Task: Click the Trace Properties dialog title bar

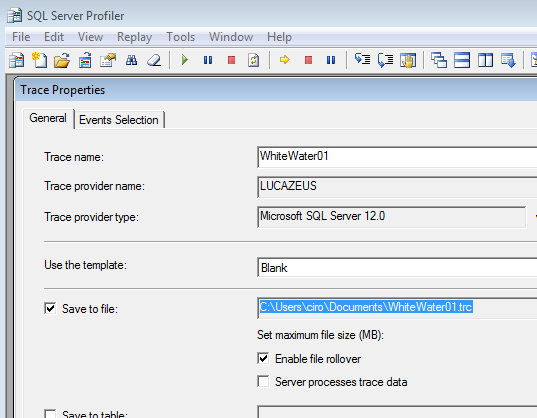Action: pyautogui.click(x=276, y=90)
